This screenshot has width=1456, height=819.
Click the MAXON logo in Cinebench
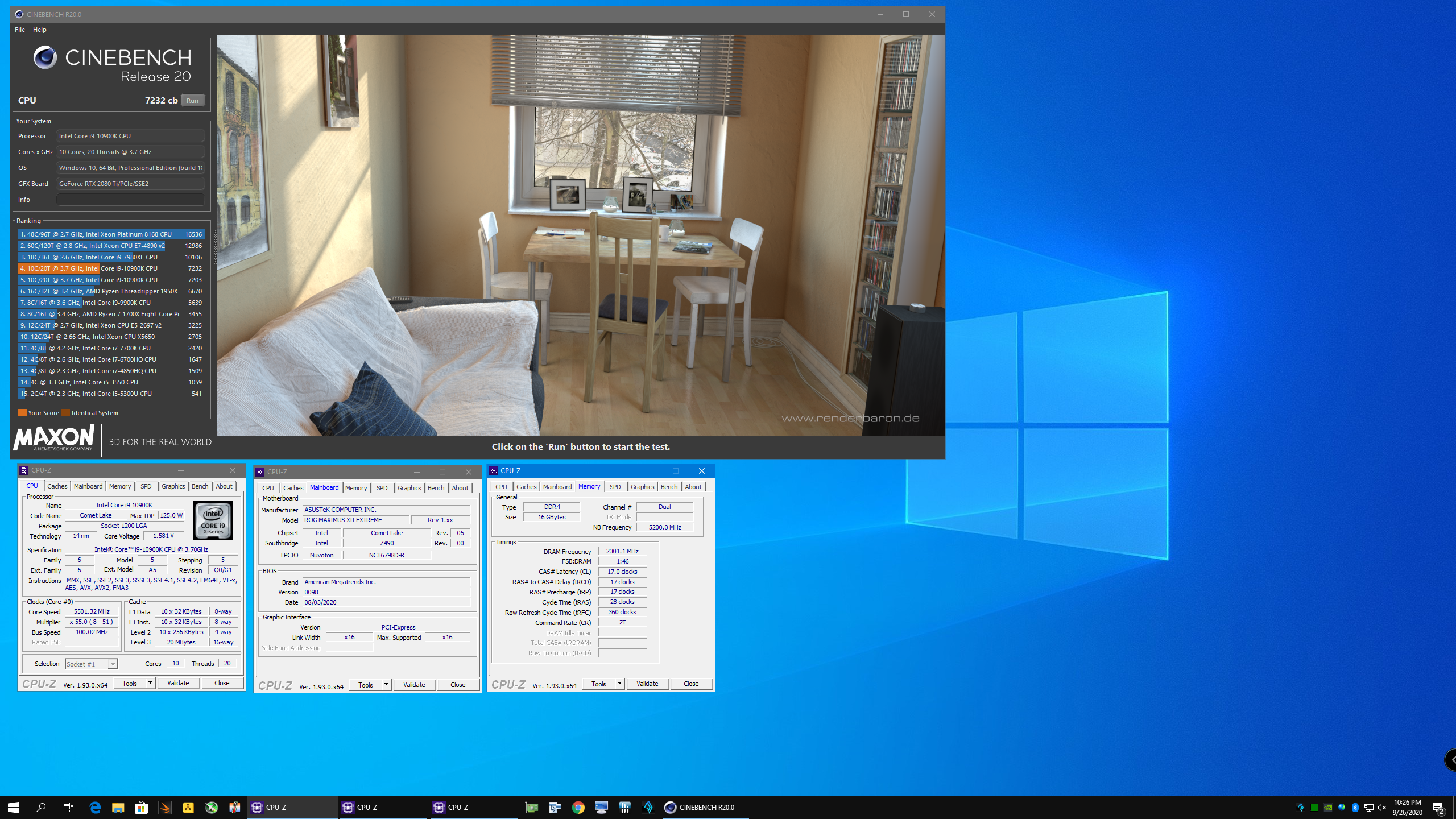54,439
